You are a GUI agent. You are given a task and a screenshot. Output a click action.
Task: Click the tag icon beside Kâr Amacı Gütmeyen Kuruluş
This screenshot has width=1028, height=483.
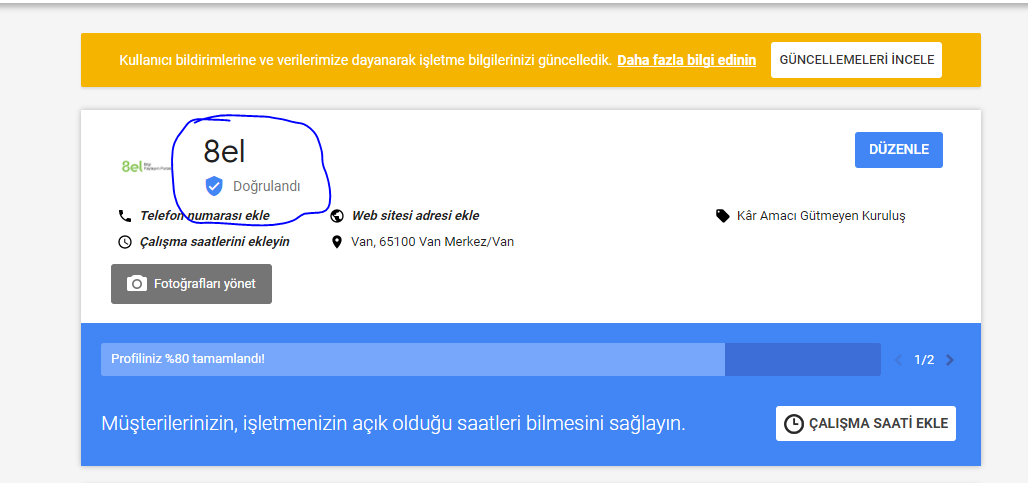pos(722,216)
